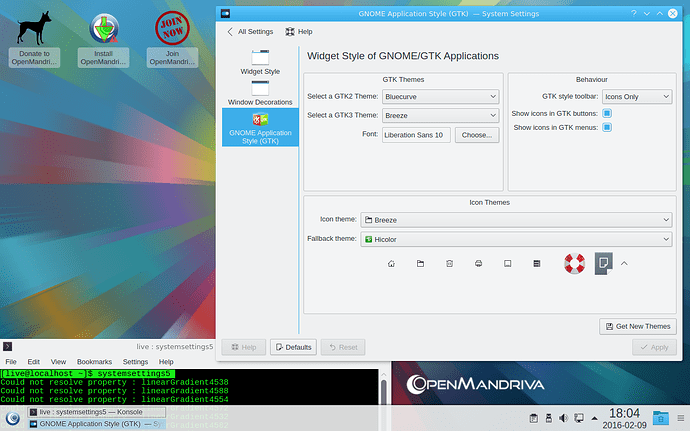This screenshot has width=690, height=431.
Task: Click the home preview icon
Action: (x=391, y=264)
